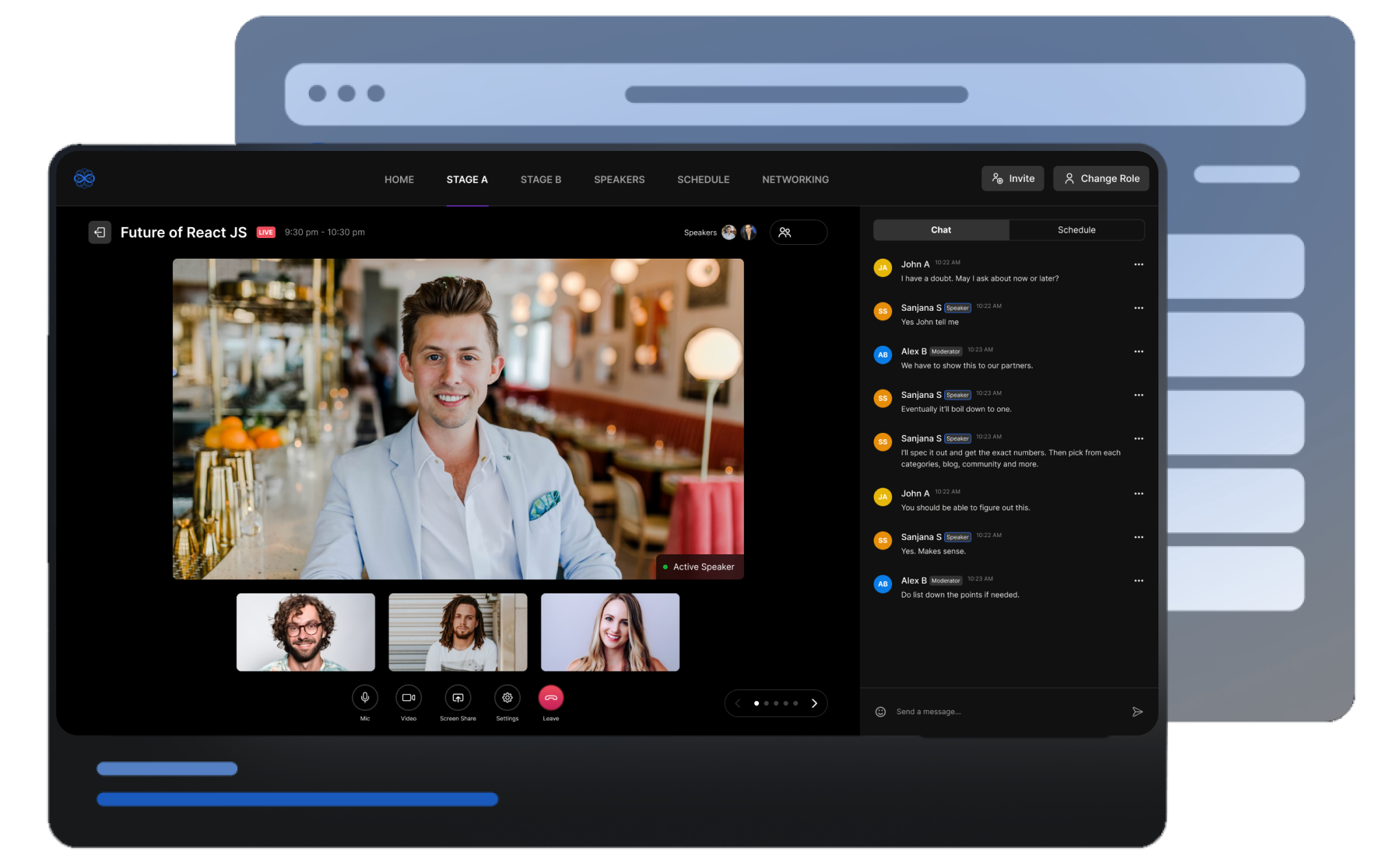Image resolution: width=1400 pixels, height=863 pixels.
Task: Send the chat message
Action: [x=1137, y=711]
